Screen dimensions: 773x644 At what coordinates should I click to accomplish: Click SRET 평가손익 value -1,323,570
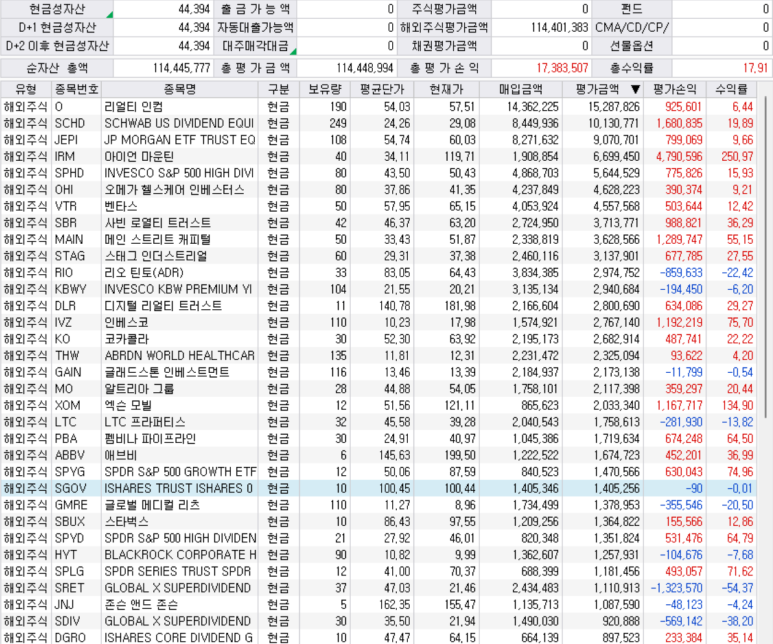coord(676,588)
